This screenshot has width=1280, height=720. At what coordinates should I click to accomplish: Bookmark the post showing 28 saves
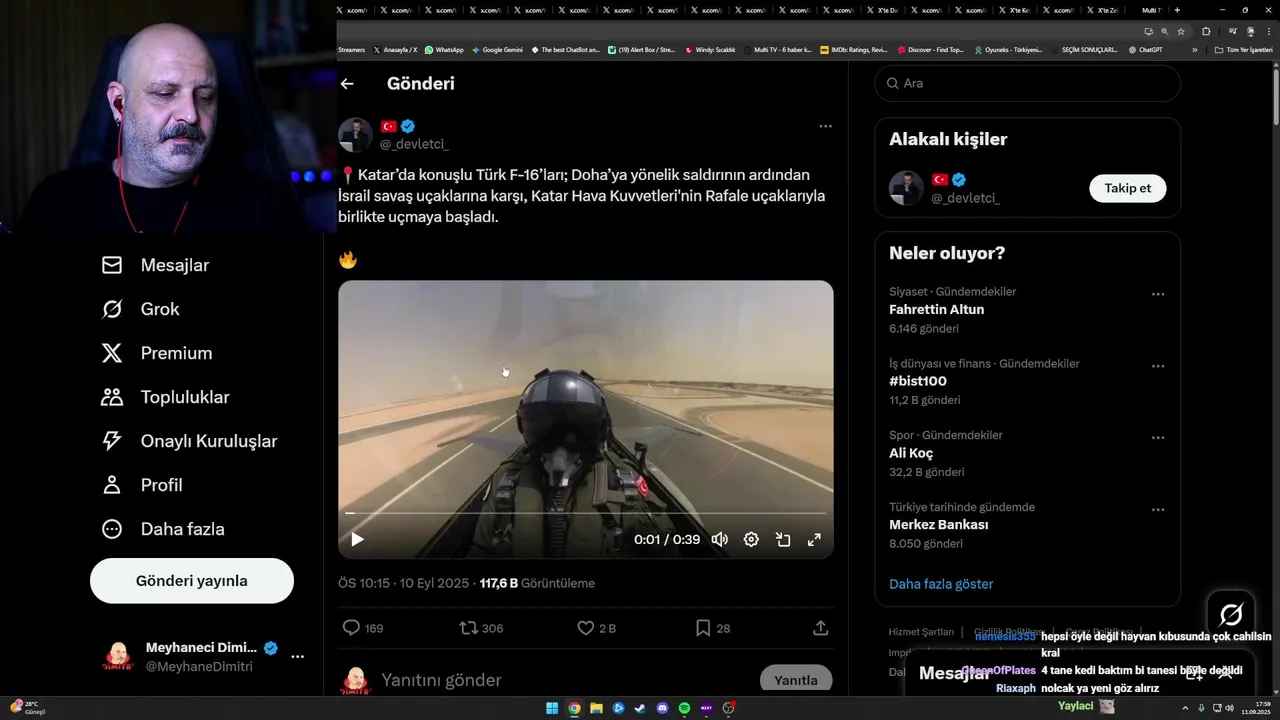[x=703, y=628]
